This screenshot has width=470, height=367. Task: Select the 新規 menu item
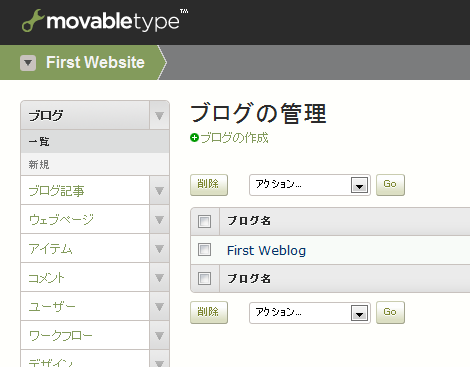pos(95,164)
